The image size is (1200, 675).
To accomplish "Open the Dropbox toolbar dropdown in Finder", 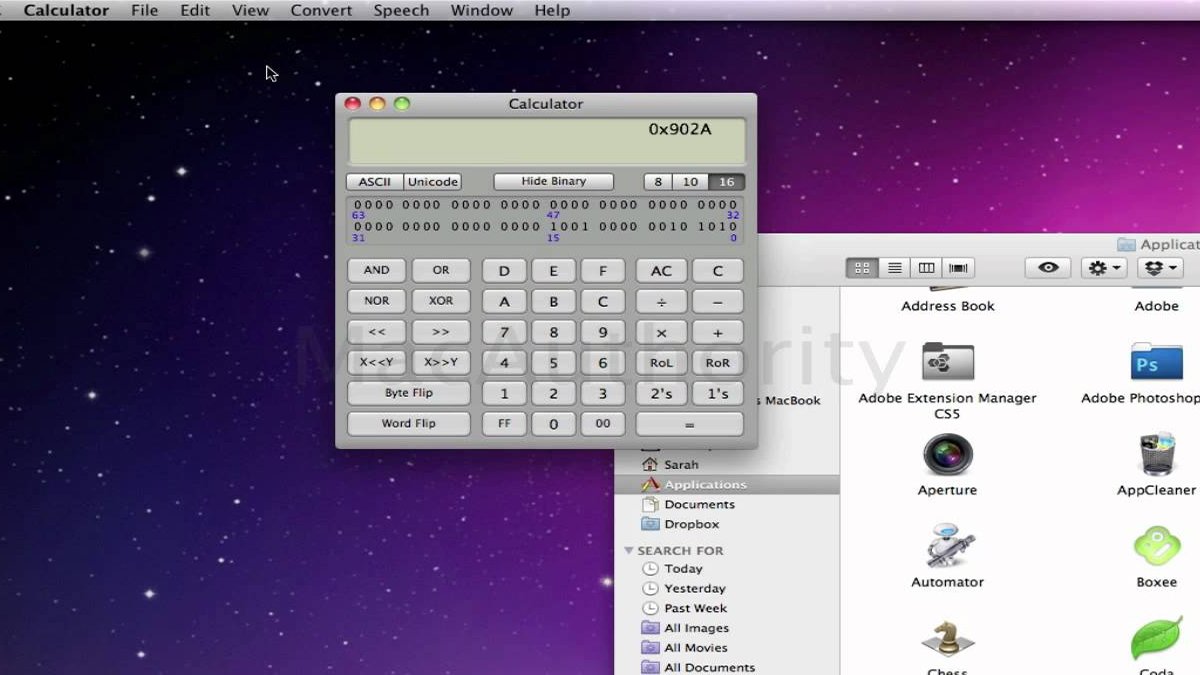I will coord(1162,268).
